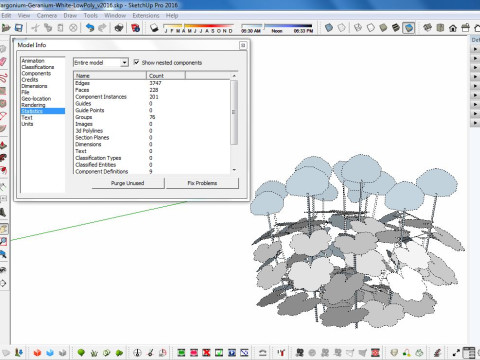Click the Fix Problems button
This screenshot has height=360, width=480.
click(x=202, y=183)
